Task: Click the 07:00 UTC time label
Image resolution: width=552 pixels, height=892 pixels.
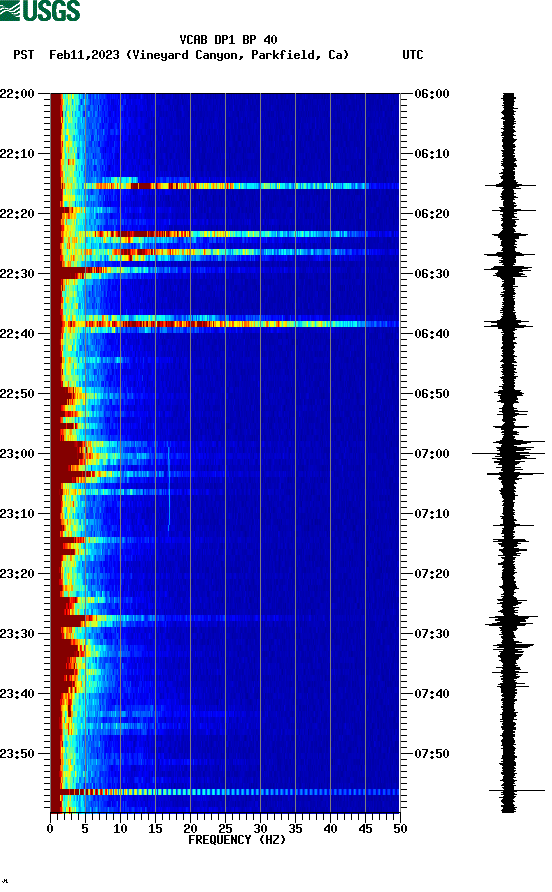Action: click(x=432, y=454)
